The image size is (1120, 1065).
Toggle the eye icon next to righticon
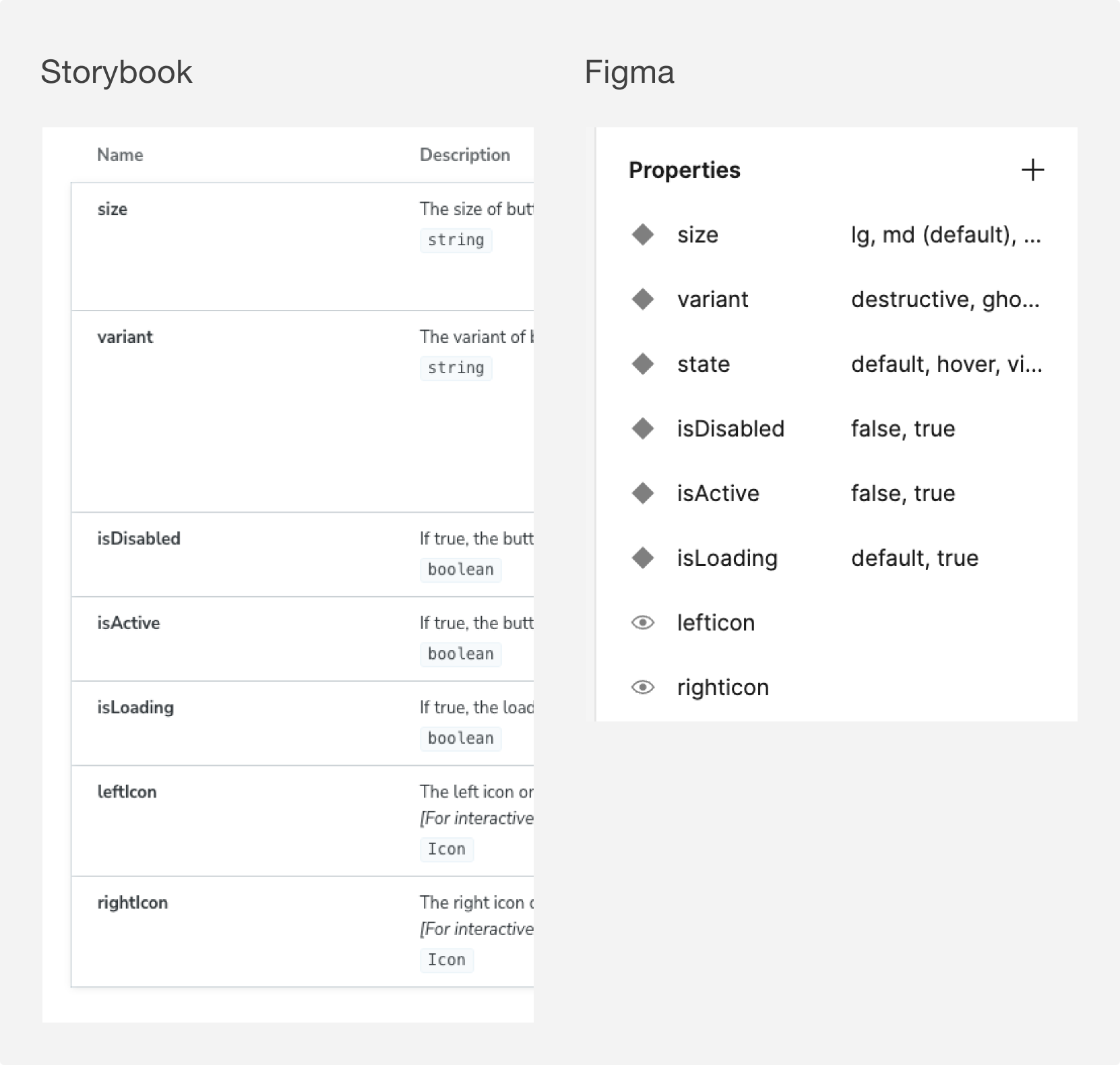(x=643, y=687)
